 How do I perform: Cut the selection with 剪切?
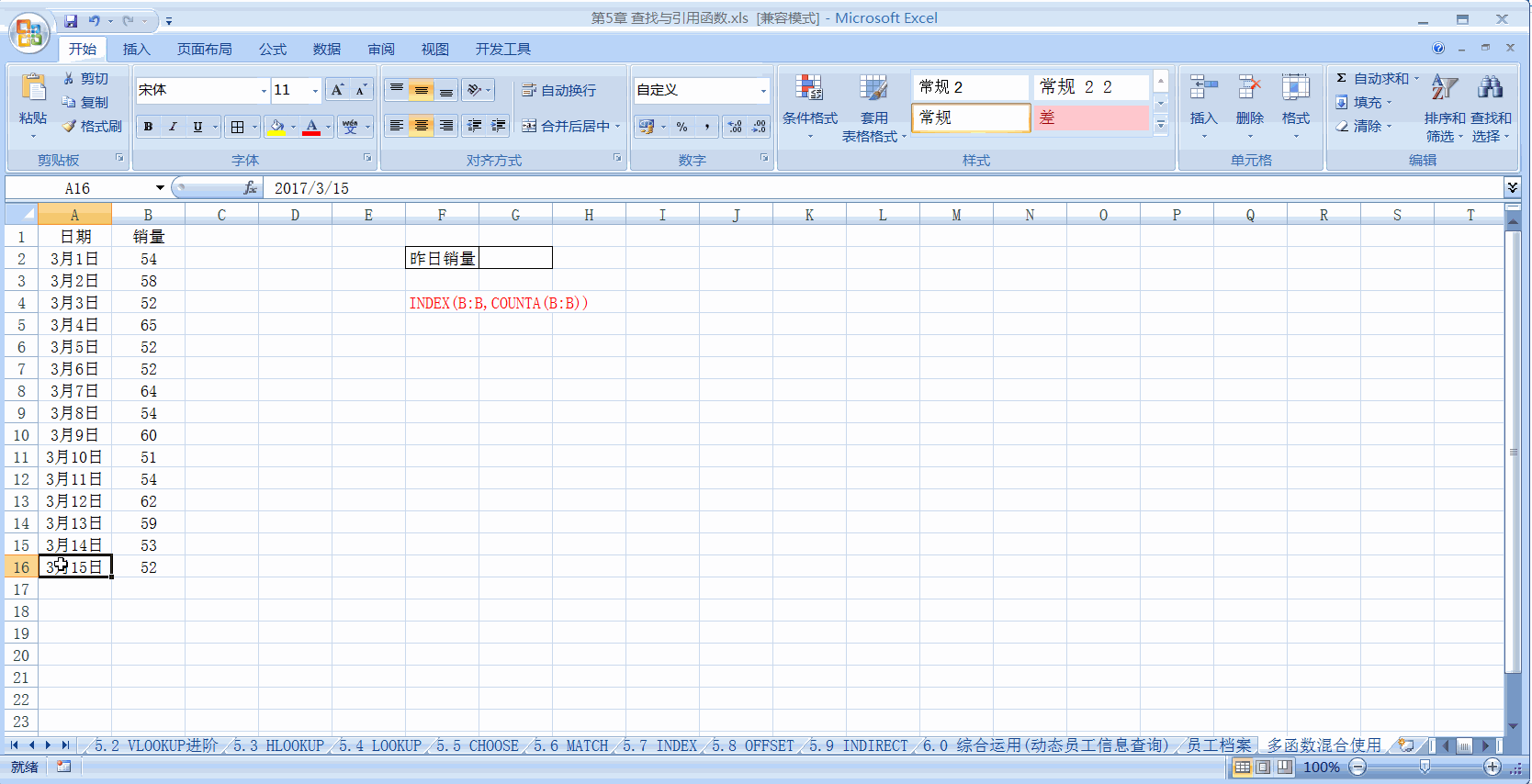coord(85,79)
